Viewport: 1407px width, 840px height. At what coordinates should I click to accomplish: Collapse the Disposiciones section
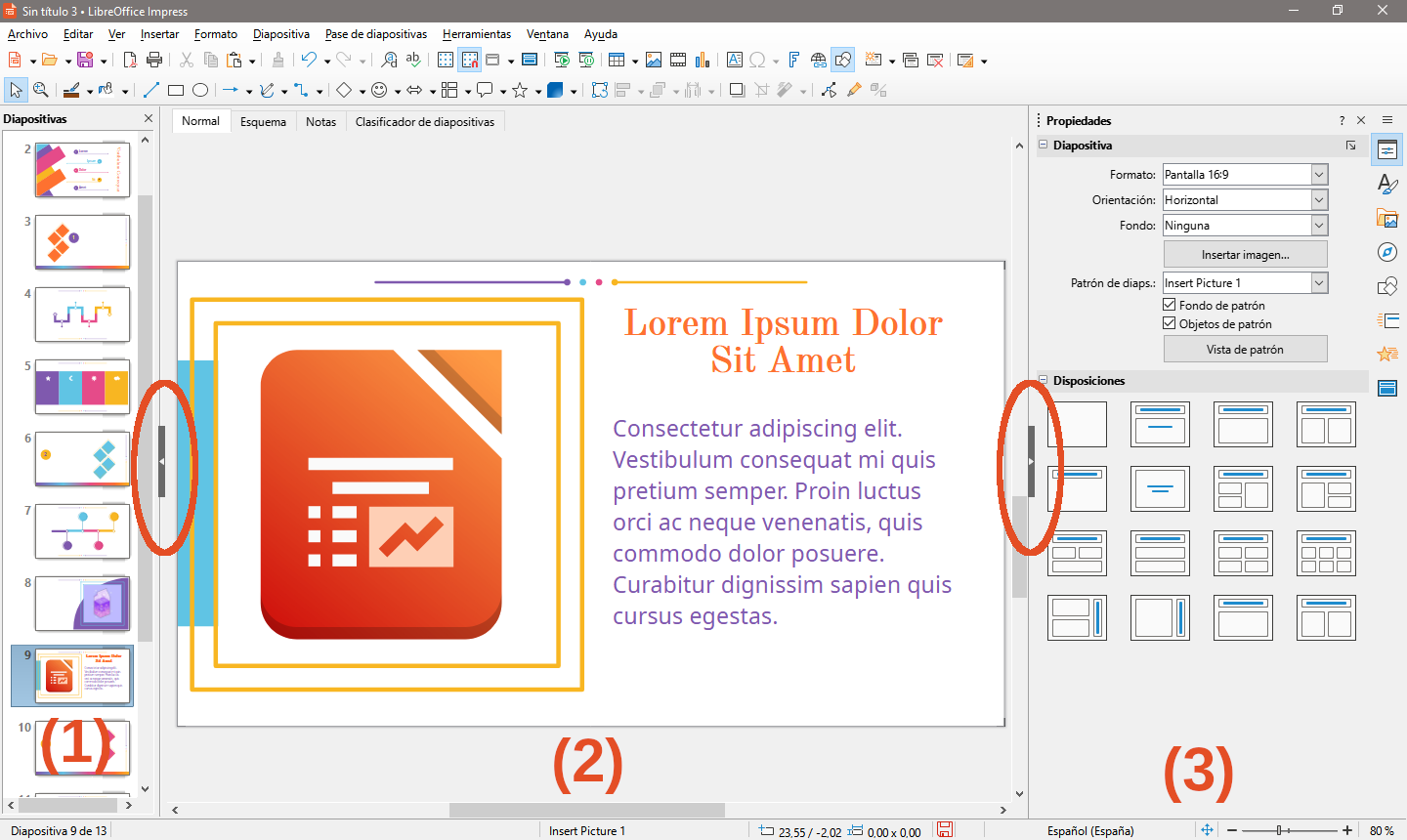point(1044,380)
